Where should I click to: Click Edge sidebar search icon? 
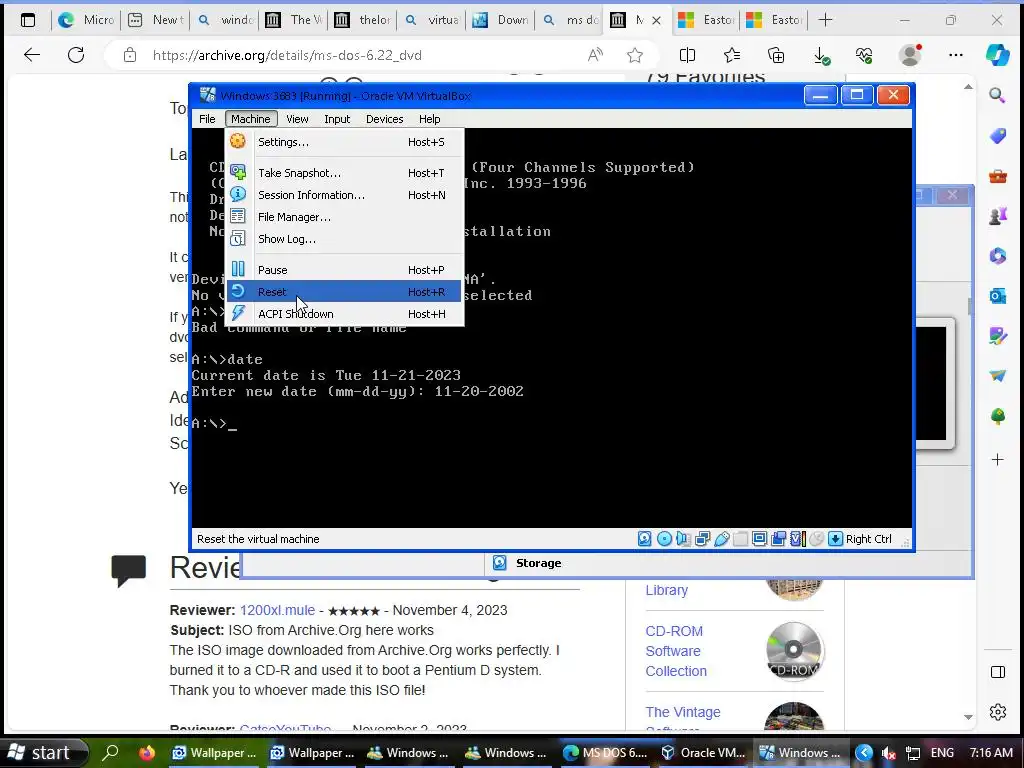click(997, 96)
